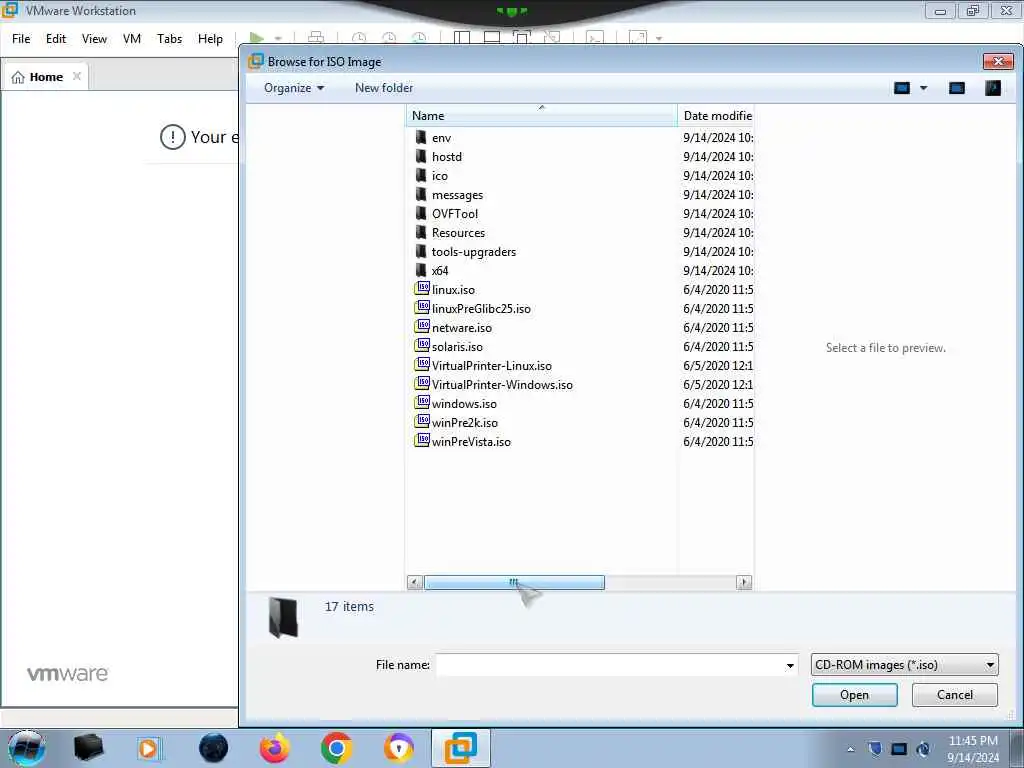Select VirtualPrinter-Linux.iso in the file list
Viewport: 1024px width, 768px height.
(491, 365)
